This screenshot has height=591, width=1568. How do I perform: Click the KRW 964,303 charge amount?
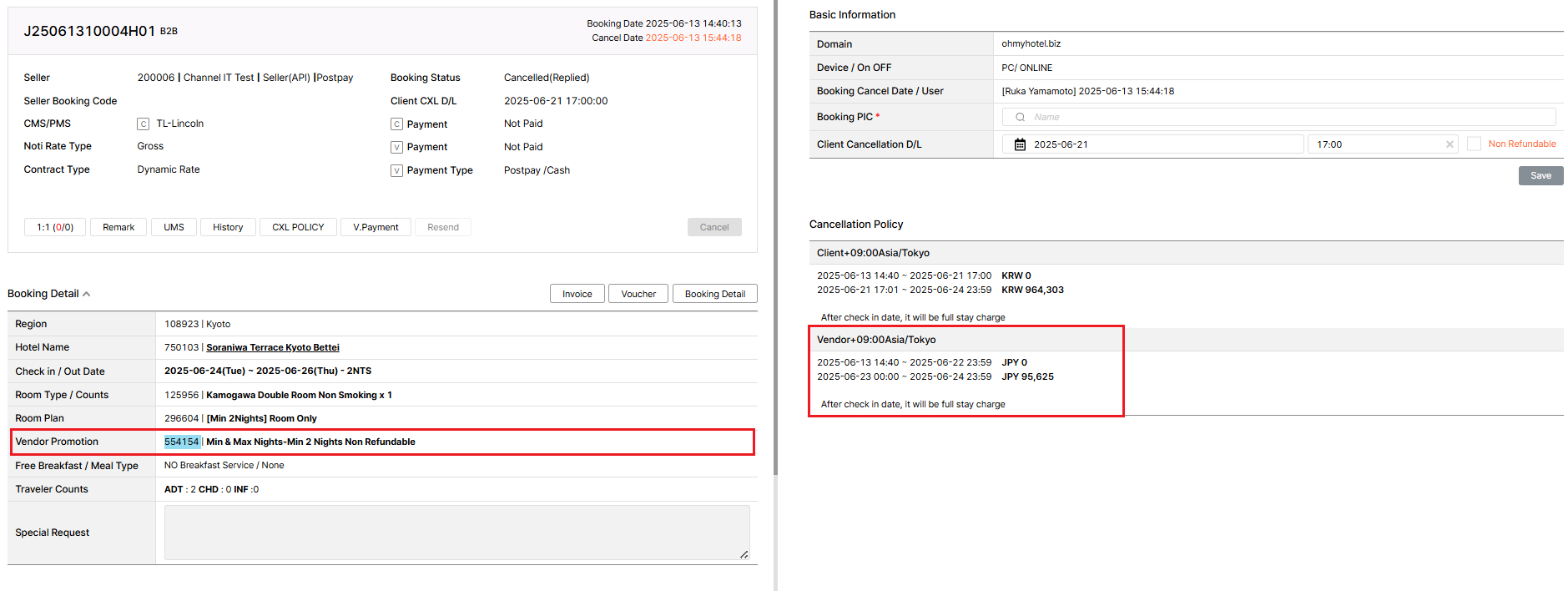pyautogui.click(x=1032, y=290)
